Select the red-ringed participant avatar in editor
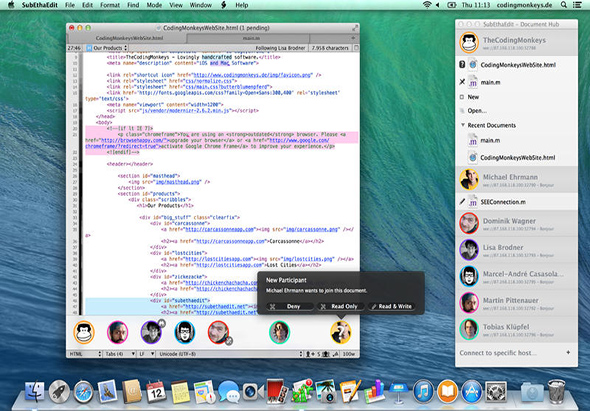 point(218,332)
